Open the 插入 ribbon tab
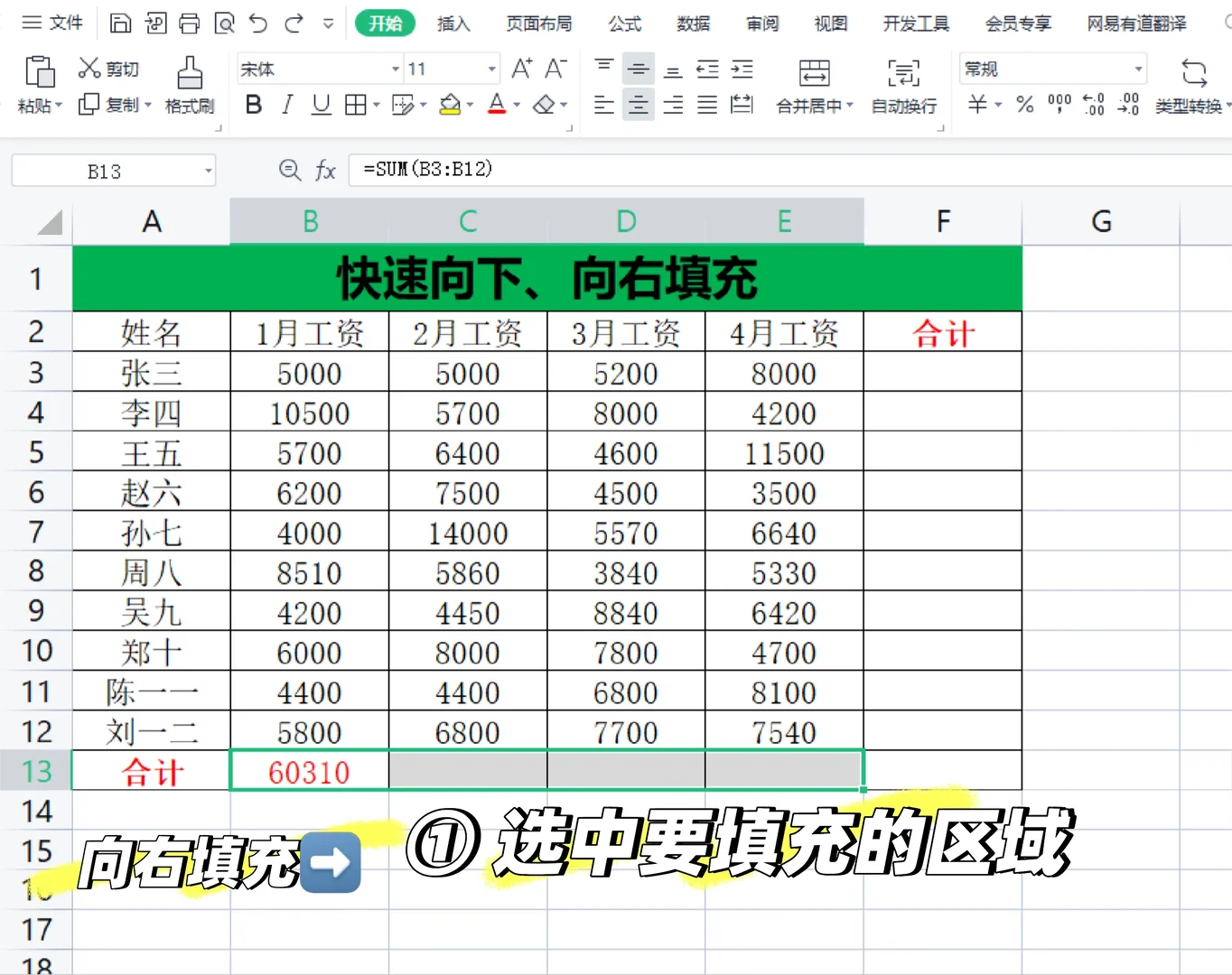The height and width of the screenshot is (975, 1232). pyautogui.click(x=453, y=24)
